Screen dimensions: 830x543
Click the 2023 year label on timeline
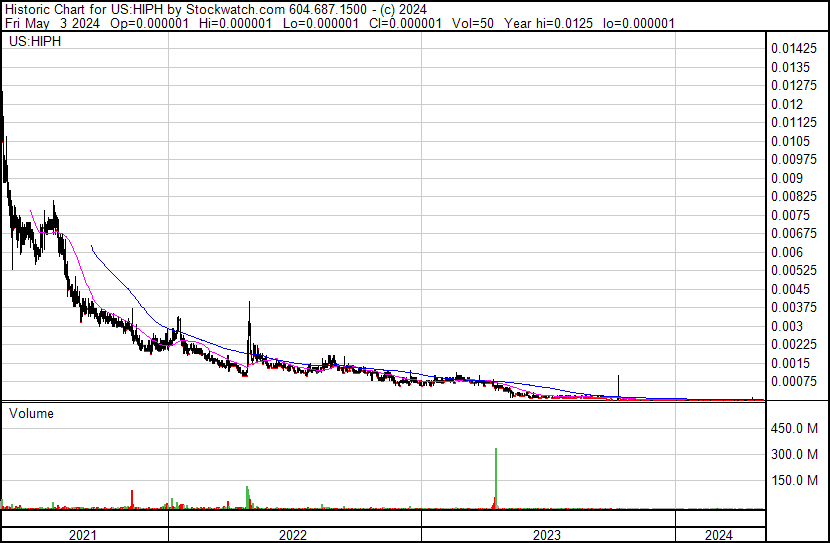pos(546,535)
